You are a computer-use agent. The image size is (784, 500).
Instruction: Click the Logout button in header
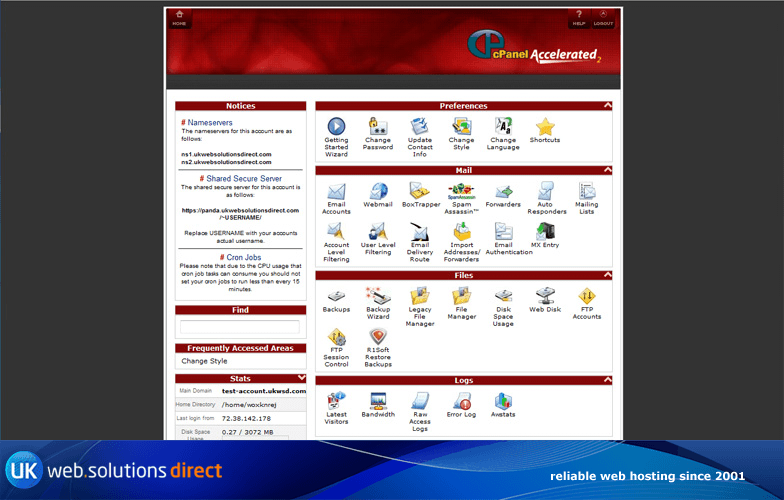pyautogui.click(x=603, y=18)
